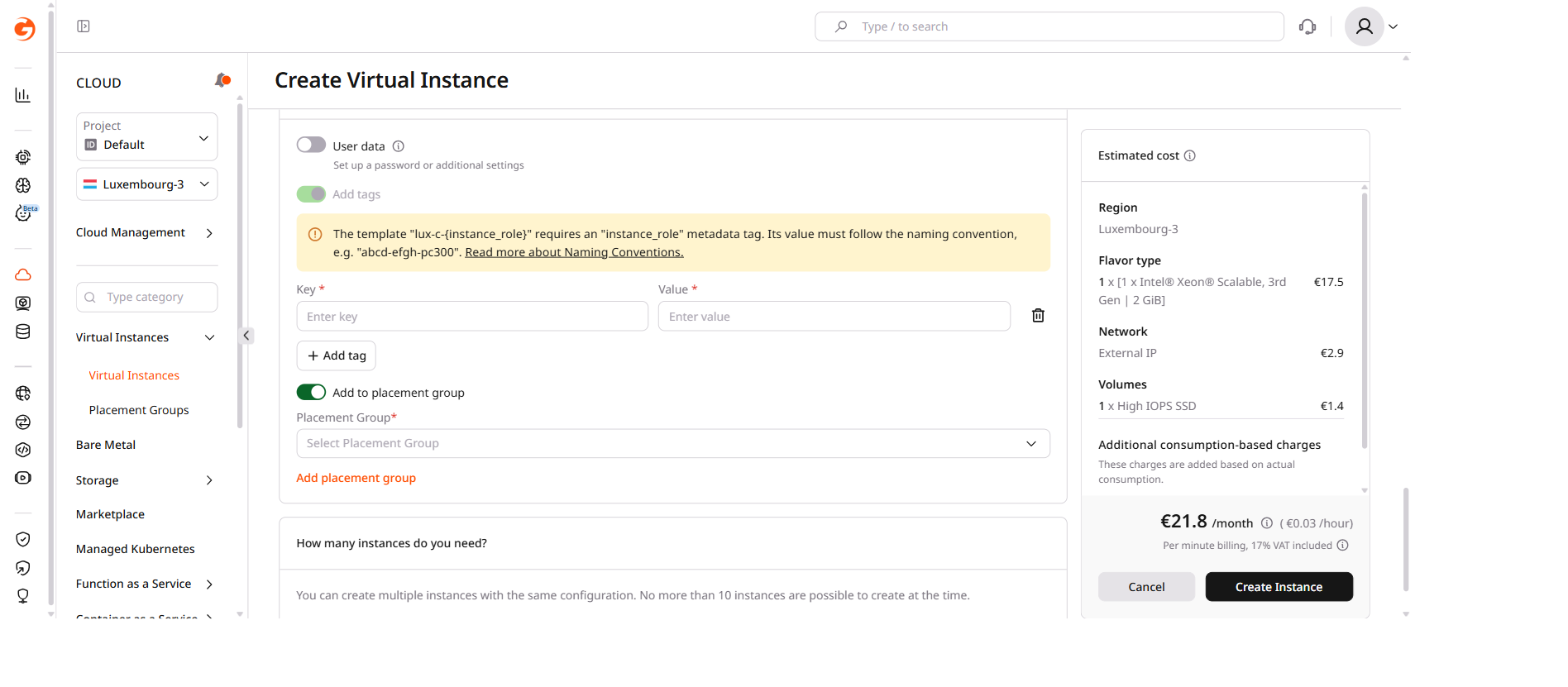The image size is (1568, 687).
Task: Click the Estimated cost panel scrollbar
Action: [1365, 321]
